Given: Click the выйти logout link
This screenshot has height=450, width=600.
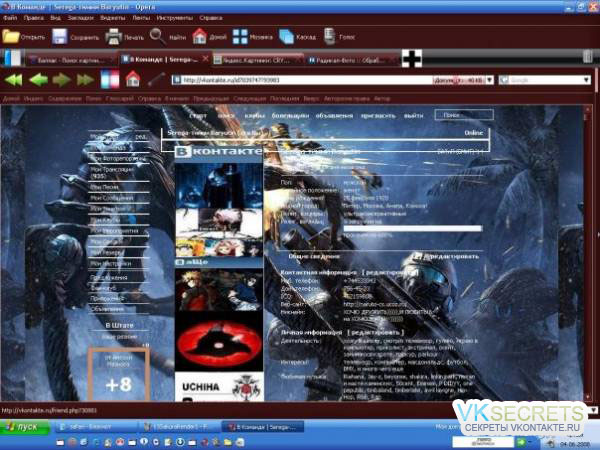Looking at the screenshot, I should (x=414, y=115).
